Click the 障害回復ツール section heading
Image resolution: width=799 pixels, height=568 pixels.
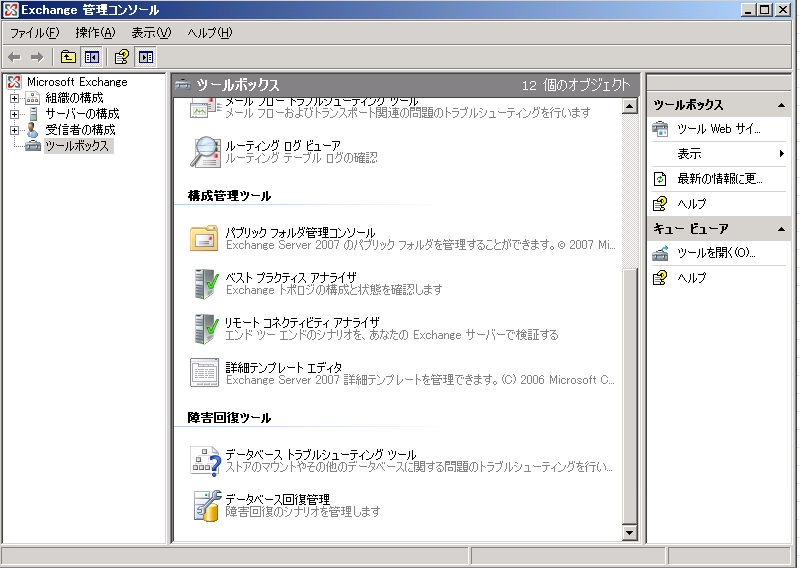click(x=229, y=418)
